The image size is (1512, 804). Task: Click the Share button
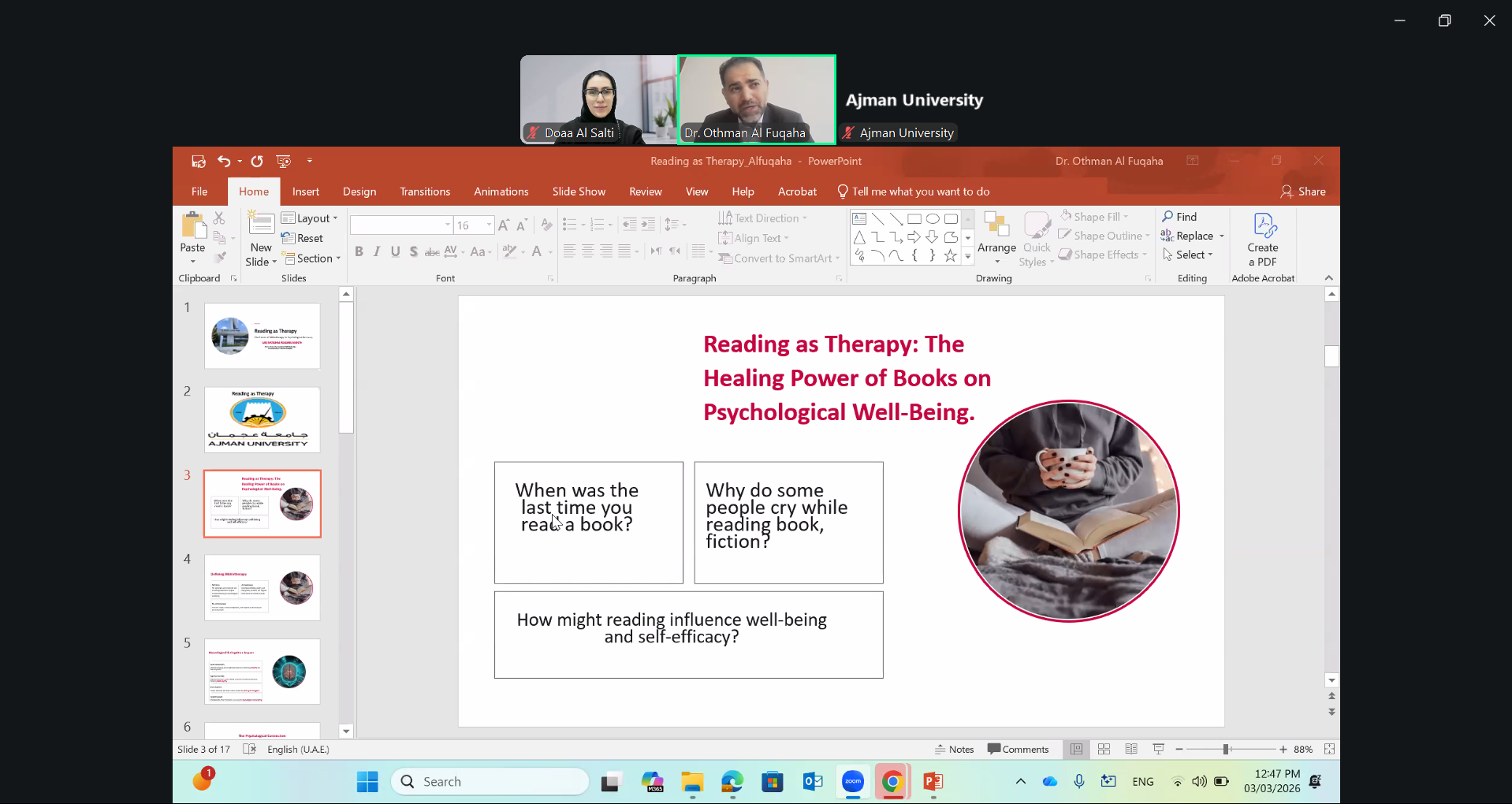tap(1303, 192)
